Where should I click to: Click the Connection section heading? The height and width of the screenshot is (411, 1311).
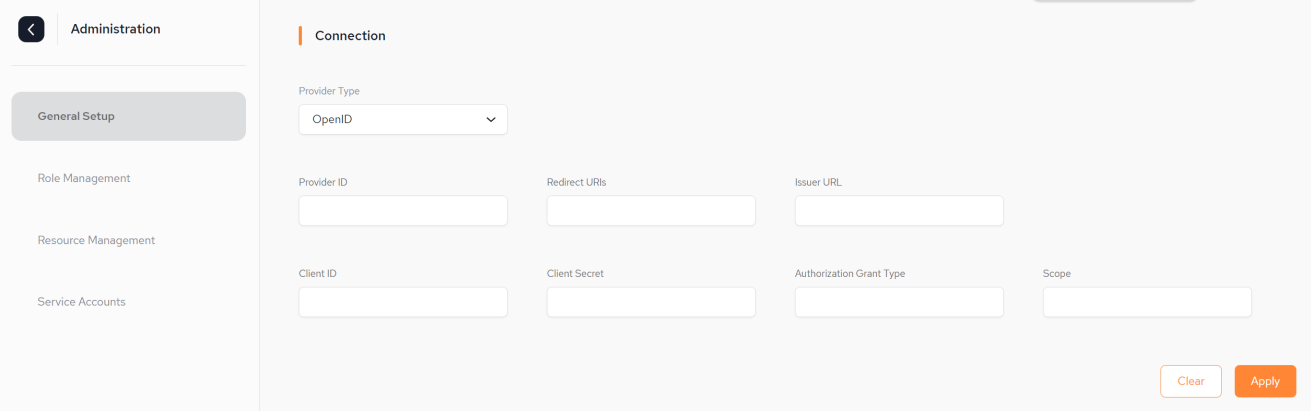point(350,36)
